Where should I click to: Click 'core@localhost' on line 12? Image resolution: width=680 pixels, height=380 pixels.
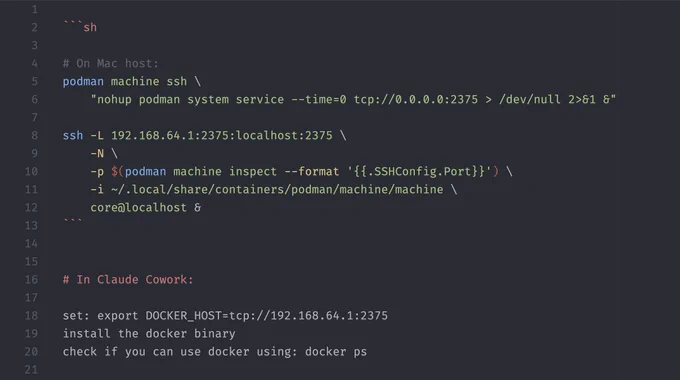click(138, 207)
